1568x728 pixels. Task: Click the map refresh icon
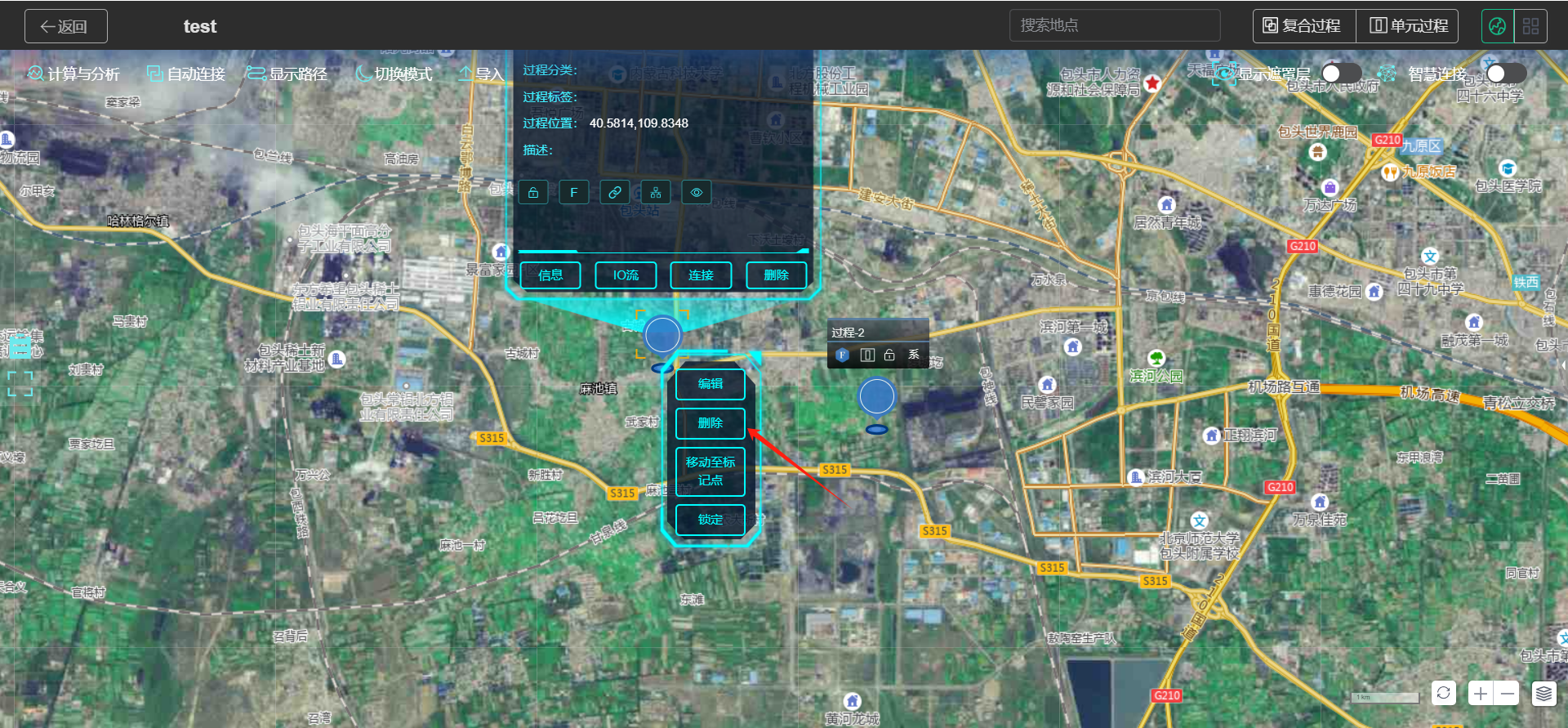[x=1444, y=694]
